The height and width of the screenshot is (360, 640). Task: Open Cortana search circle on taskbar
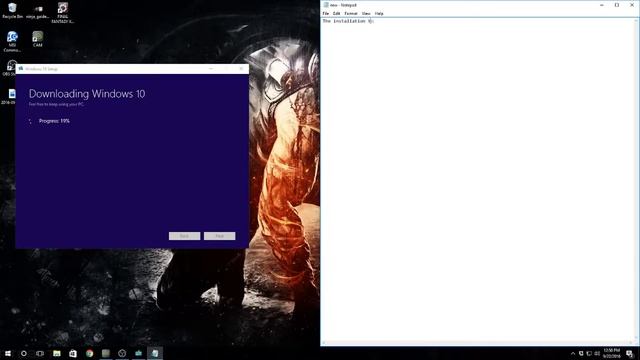tap(24, 353)
